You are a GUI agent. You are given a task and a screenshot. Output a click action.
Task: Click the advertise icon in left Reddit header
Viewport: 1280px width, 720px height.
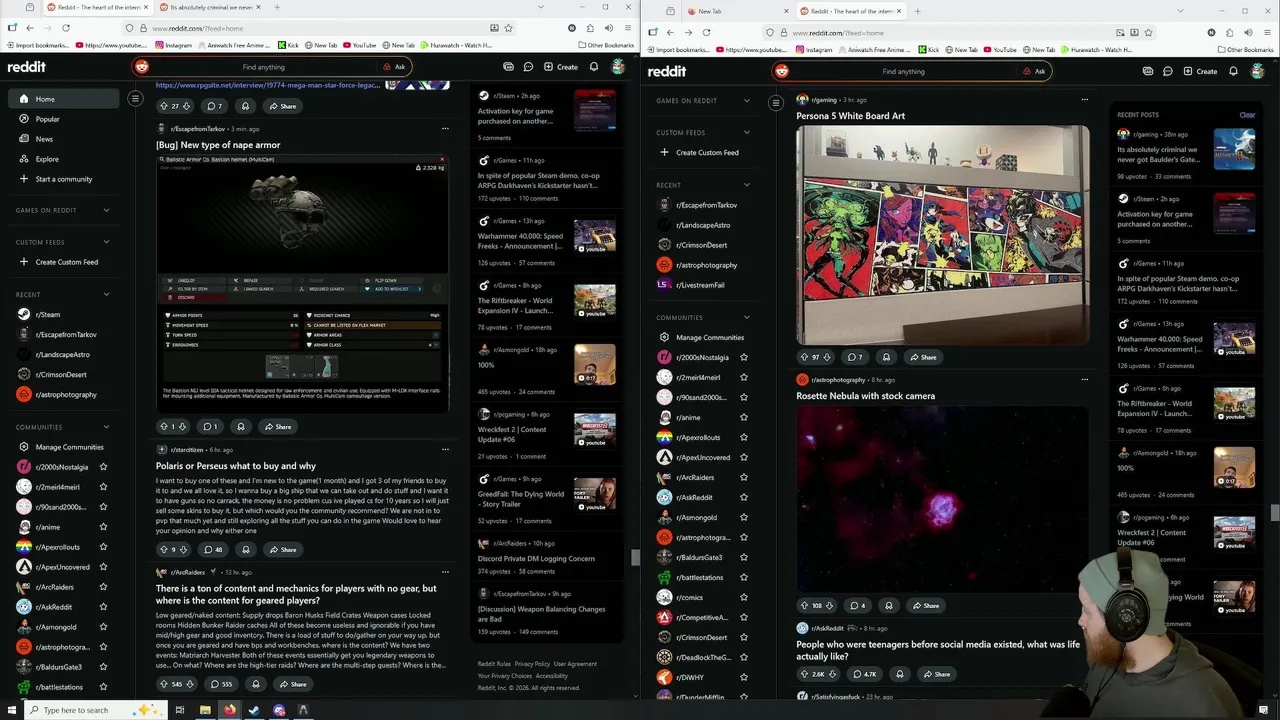point(508,67)
